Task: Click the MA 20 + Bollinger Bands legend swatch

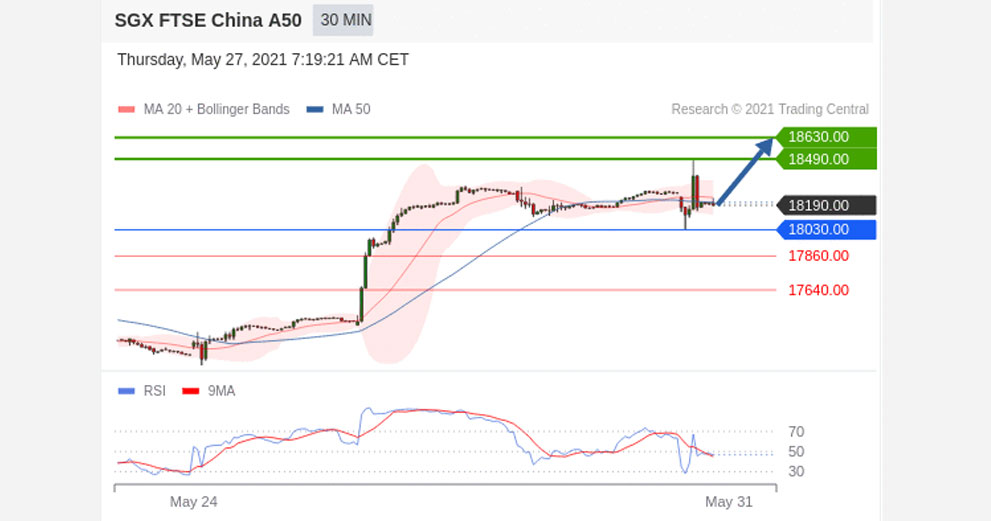Action: click(x=126, y=109)
